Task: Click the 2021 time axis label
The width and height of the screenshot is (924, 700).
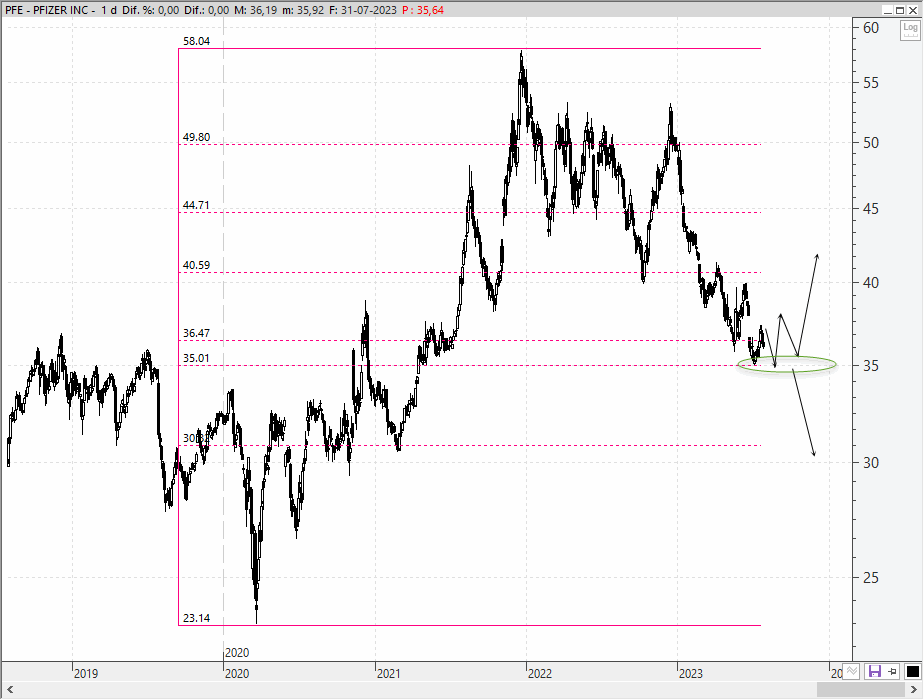Action: point(389,673)
